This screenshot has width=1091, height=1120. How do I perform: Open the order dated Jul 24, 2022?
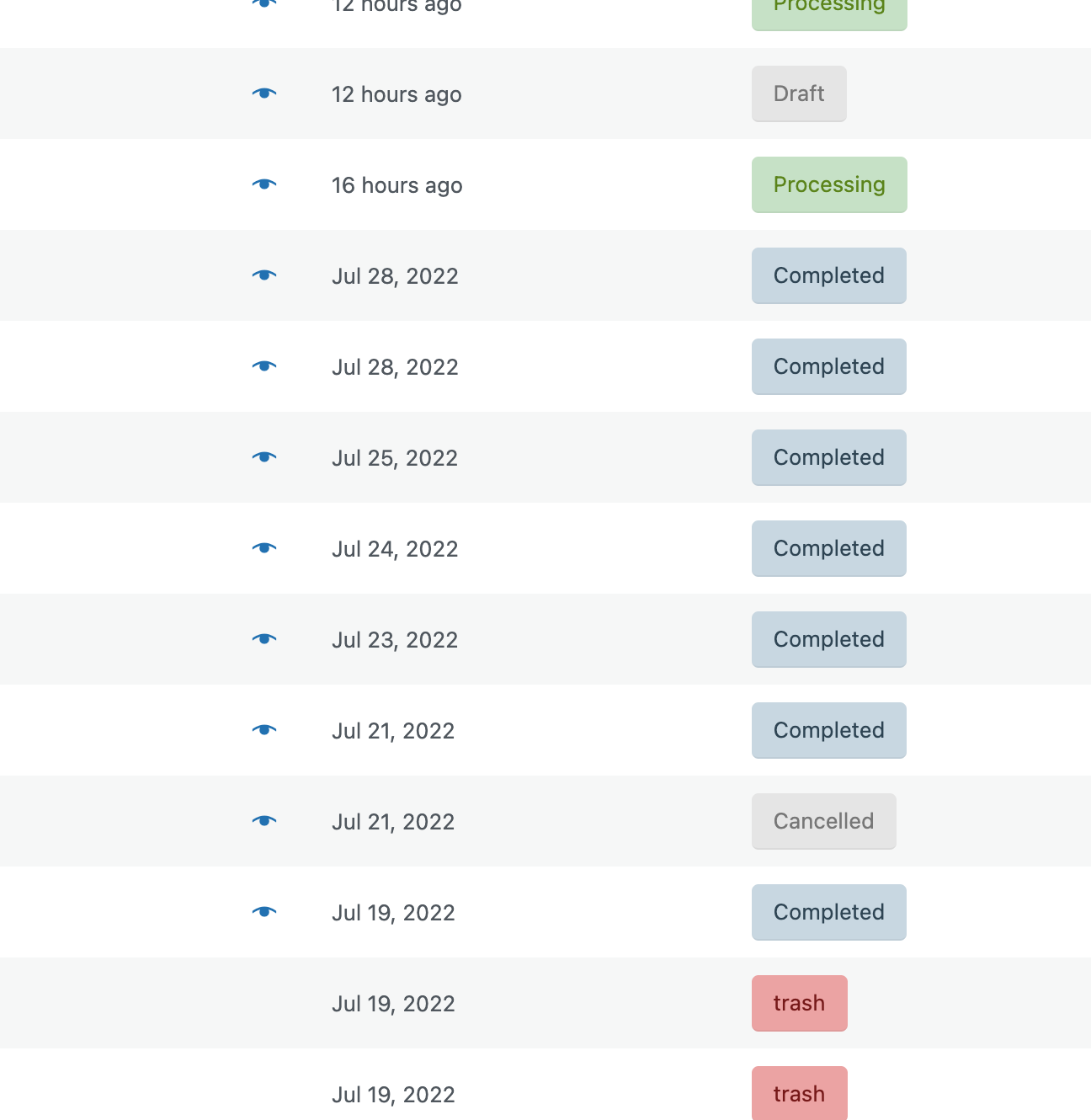point(395,548)
